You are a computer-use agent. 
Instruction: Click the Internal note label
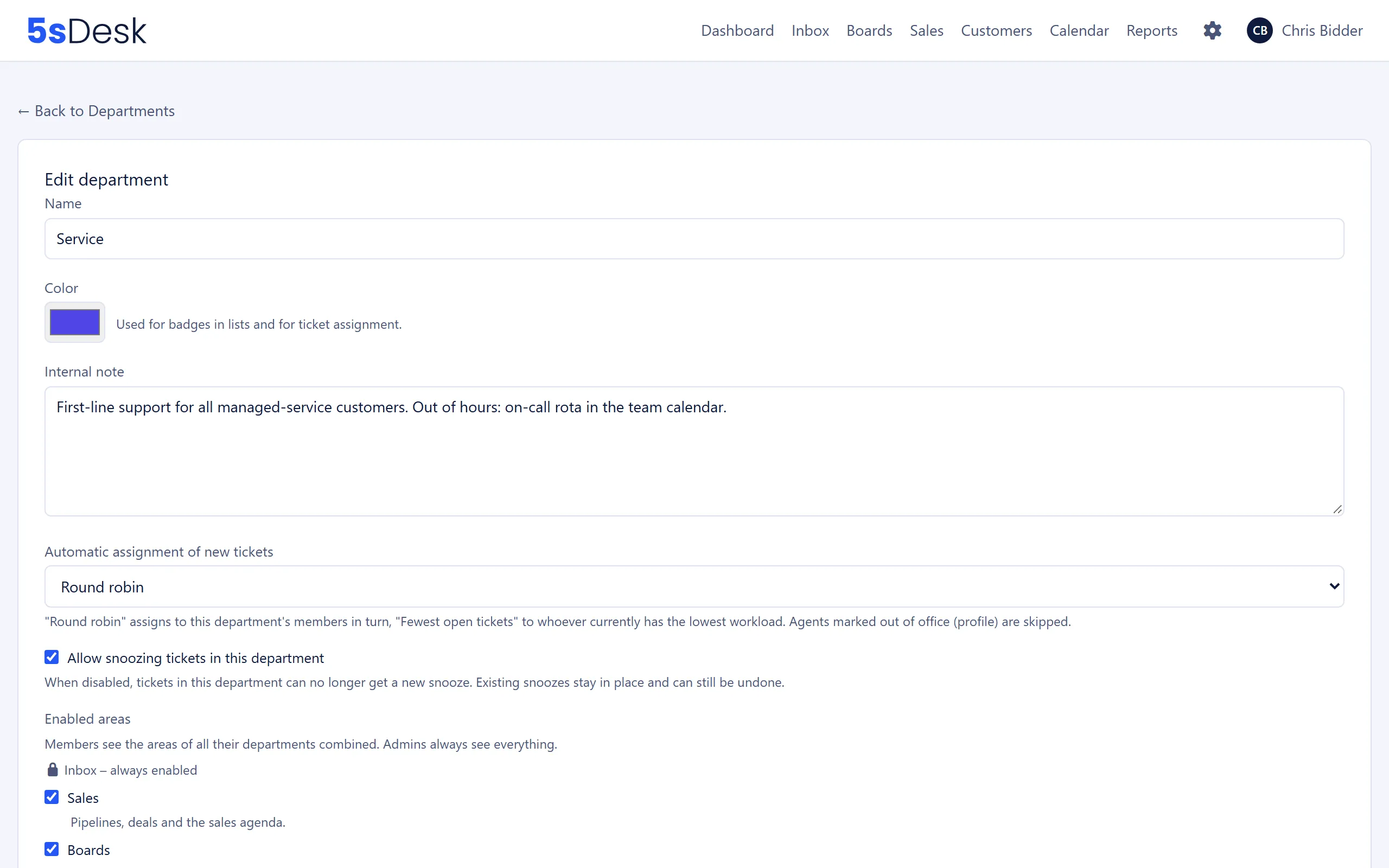[85, 372]
